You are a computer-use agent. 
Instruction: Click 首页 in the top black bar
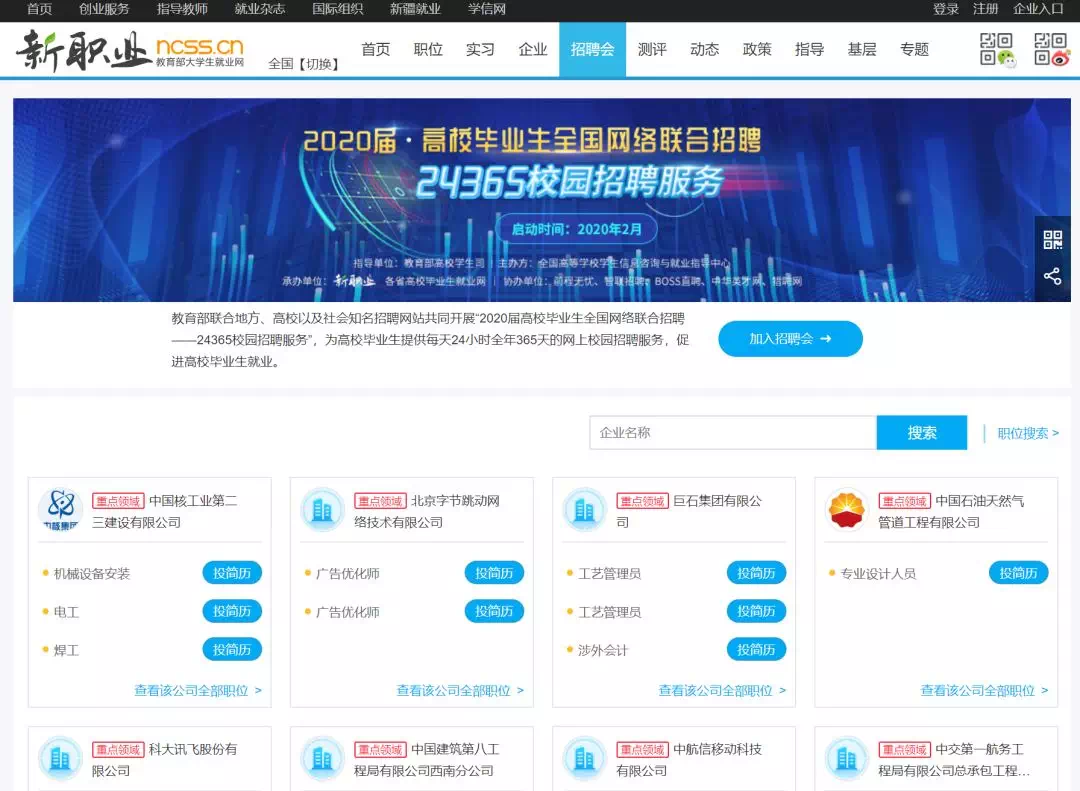(39, 9)
